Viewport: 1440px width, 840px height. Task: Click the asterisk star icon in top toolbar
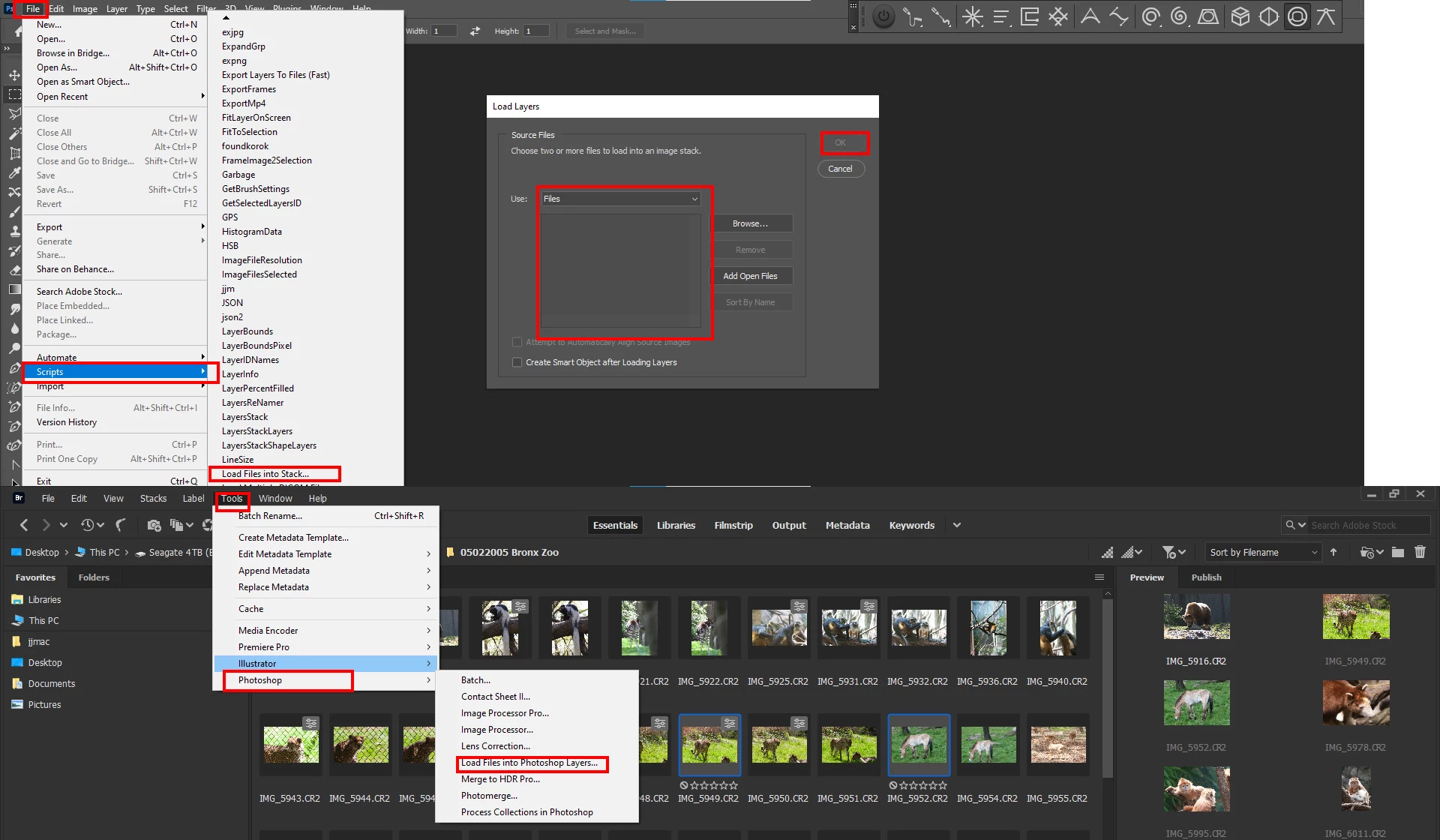tap(972, 16)
